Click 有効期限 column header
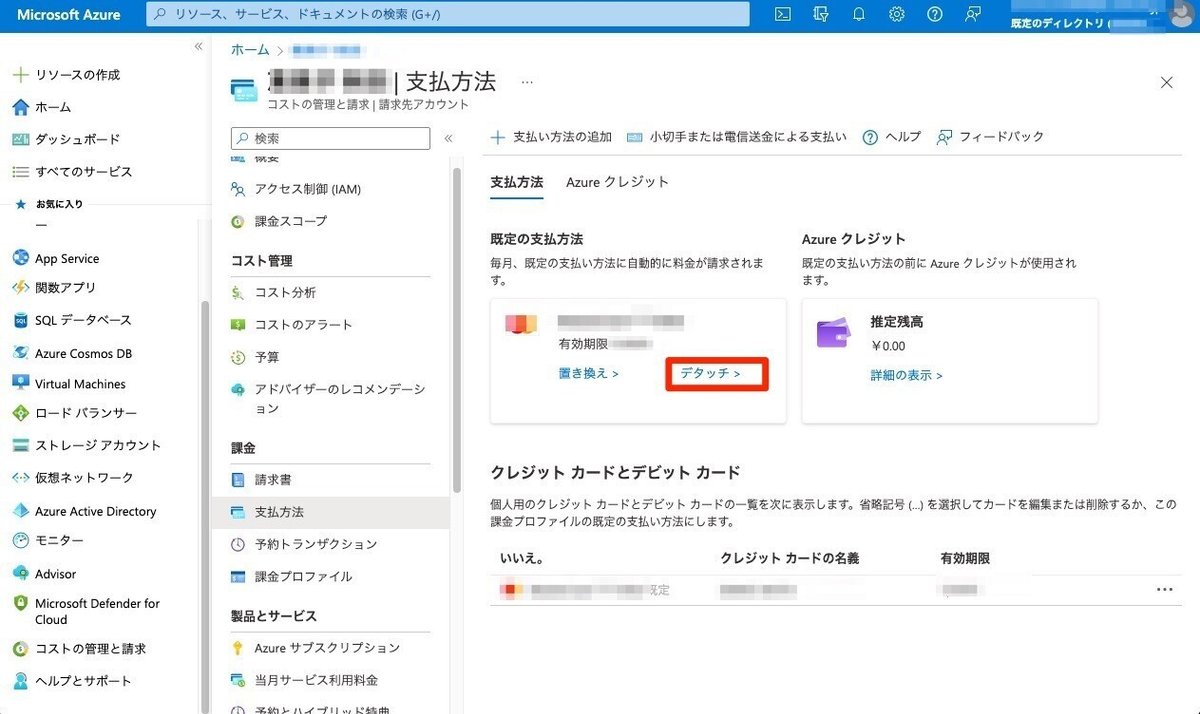 click(965, 558)
